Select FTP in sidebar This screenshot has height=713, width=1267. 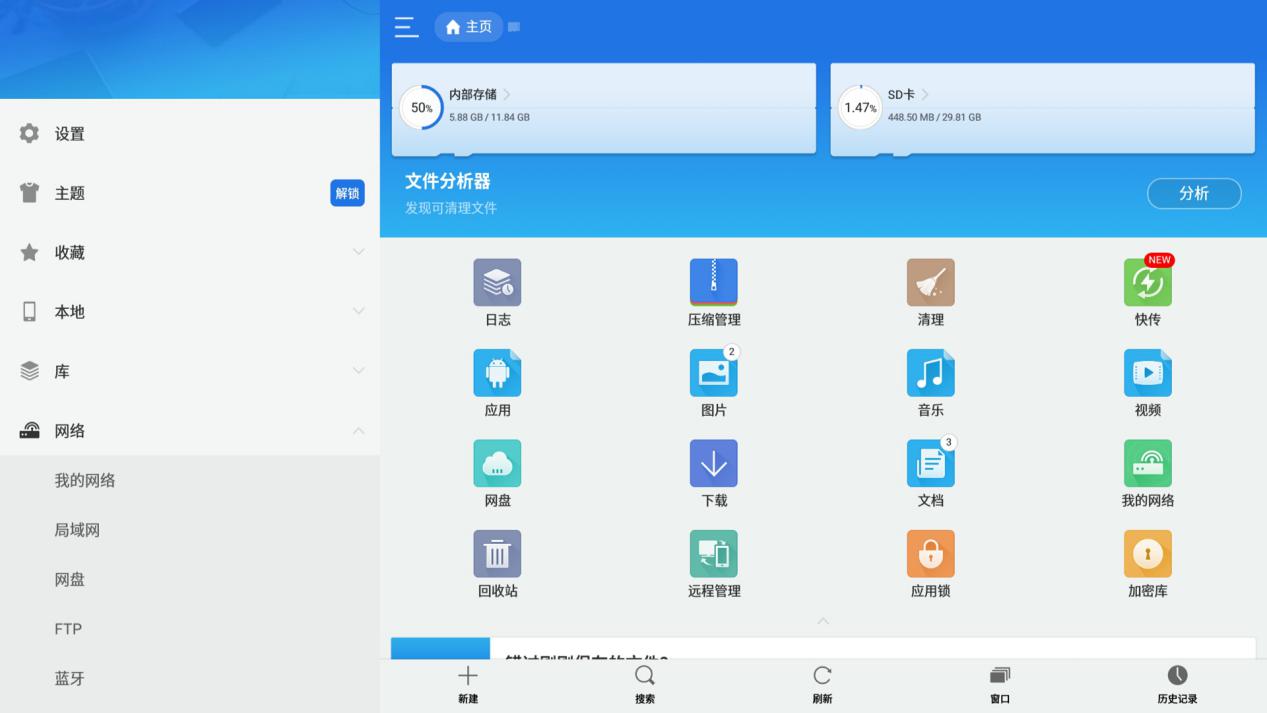(x=190, y=629)
